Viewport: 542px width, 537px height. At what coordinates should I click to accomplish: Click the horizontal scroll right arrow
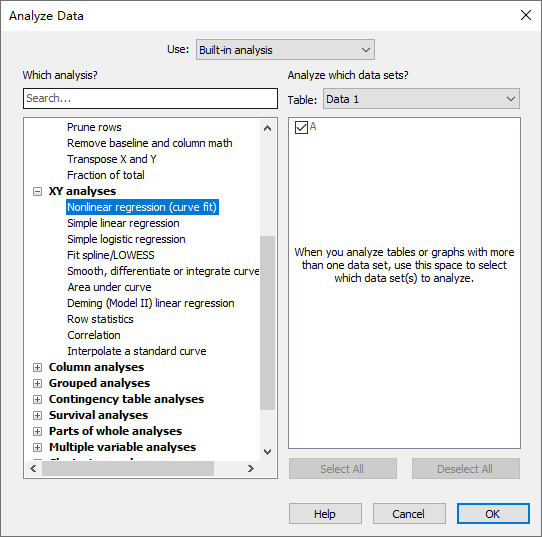(x=251, y=469)
